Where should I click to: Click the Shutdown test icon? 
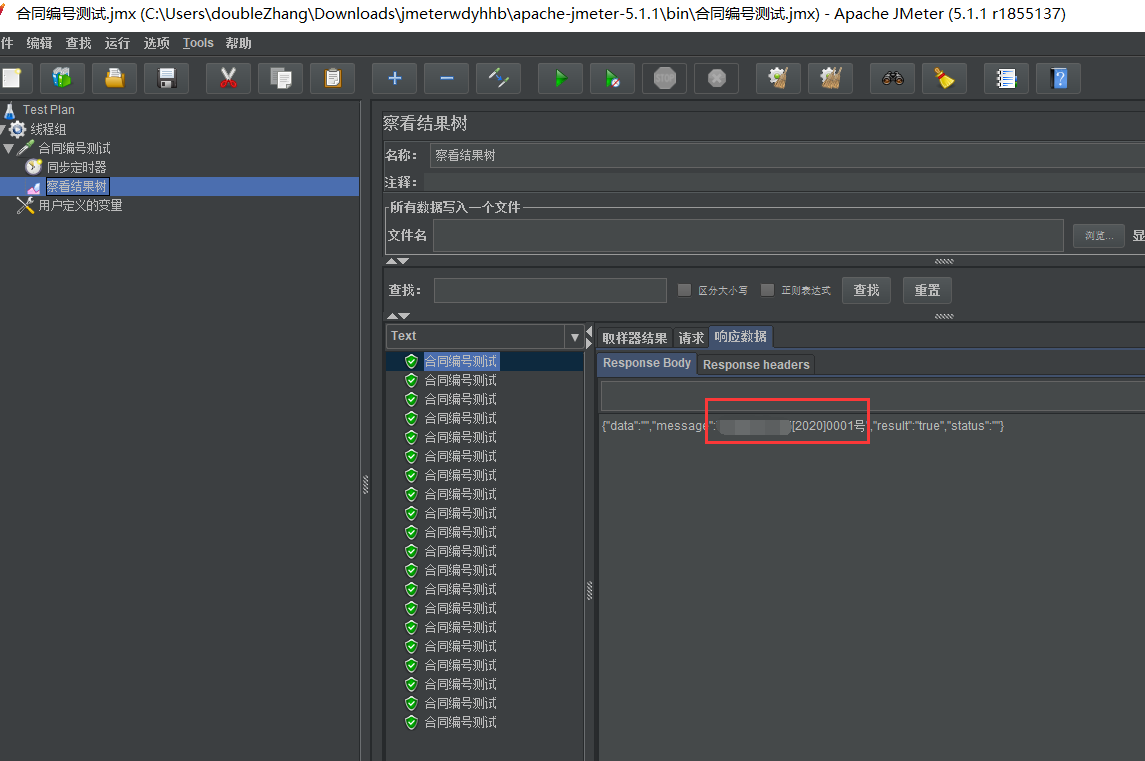coord(716,78)
